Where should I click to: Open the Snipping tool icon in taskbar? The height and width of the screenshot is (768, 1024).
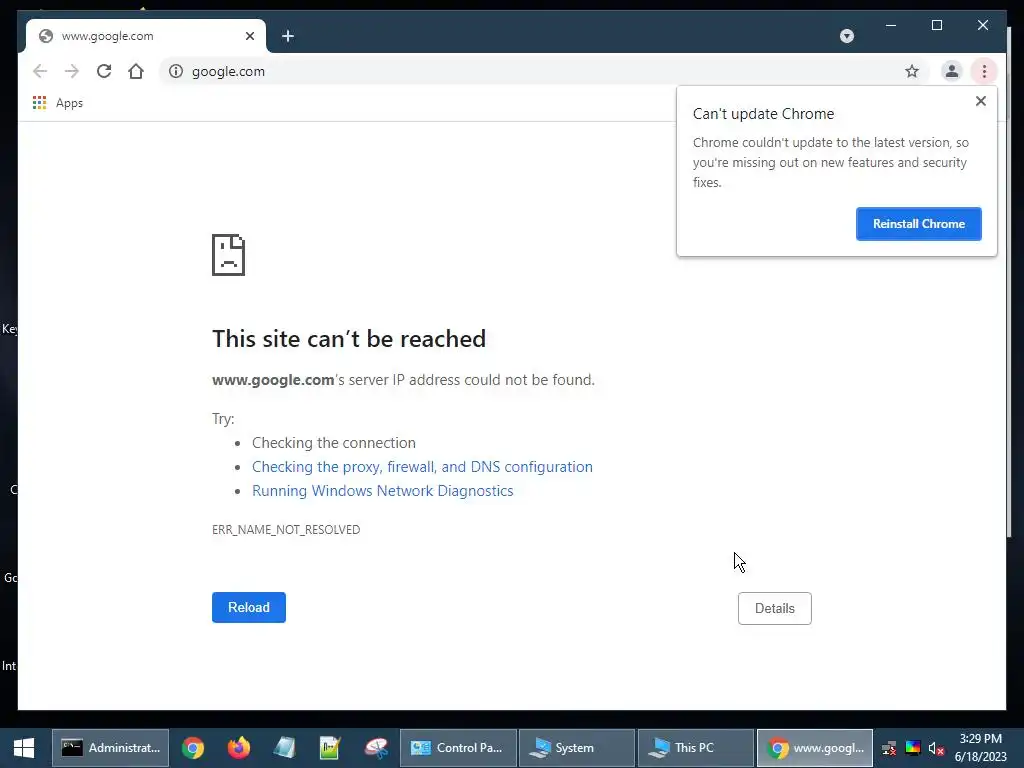(376, 748)
